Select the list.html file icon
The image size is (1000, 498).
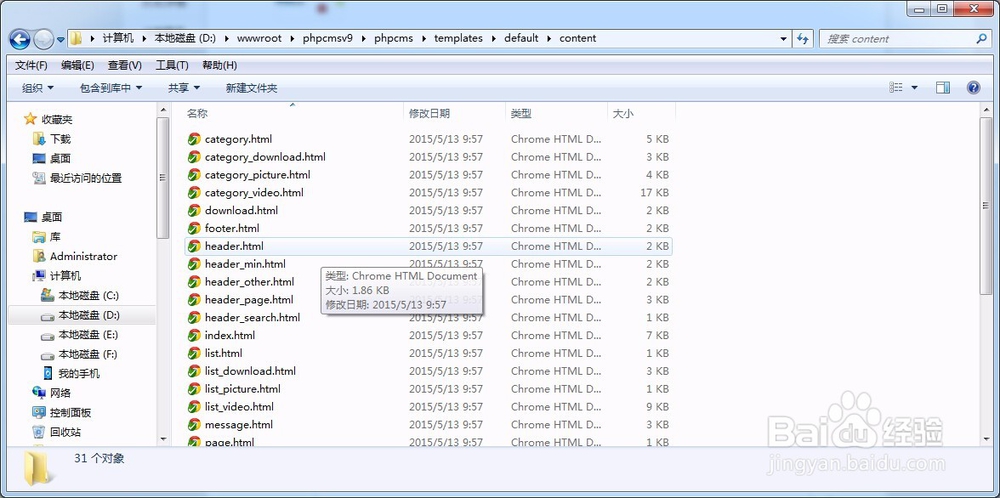tap(194, 353)
